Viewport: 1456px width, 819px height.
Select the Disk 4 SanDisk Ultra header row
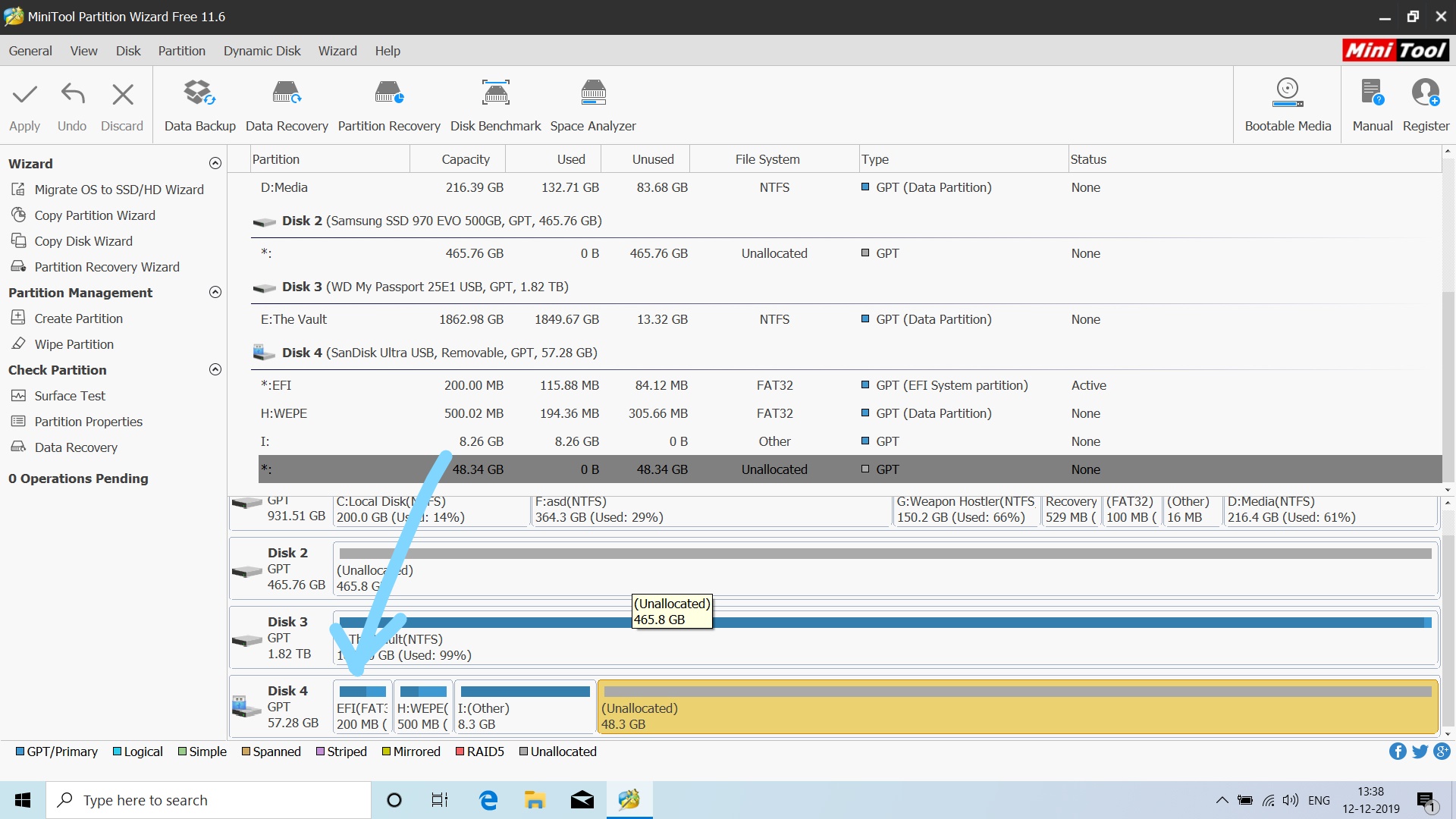pyautogui.click(x=846, y=353)
